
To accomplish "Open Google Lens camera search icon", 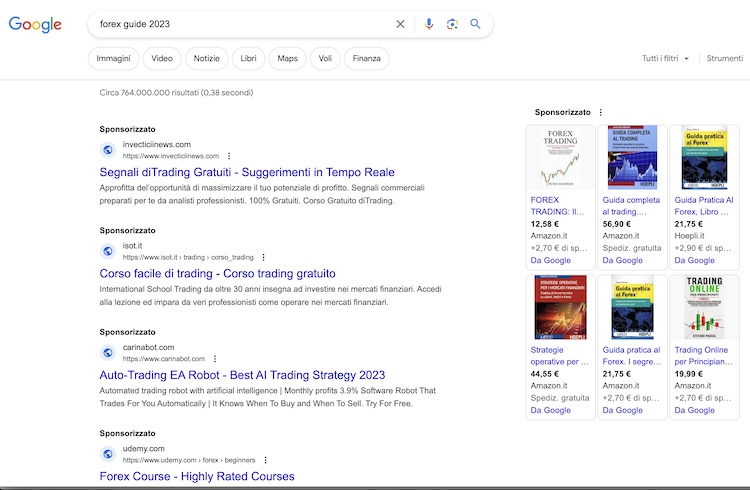I will click(452, 24).
